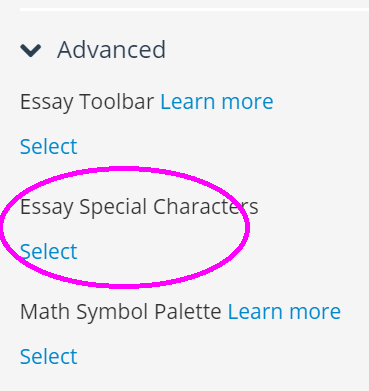Click Select under Math Symbol Palette
The image size is (369, 391).
click(49, 356)
